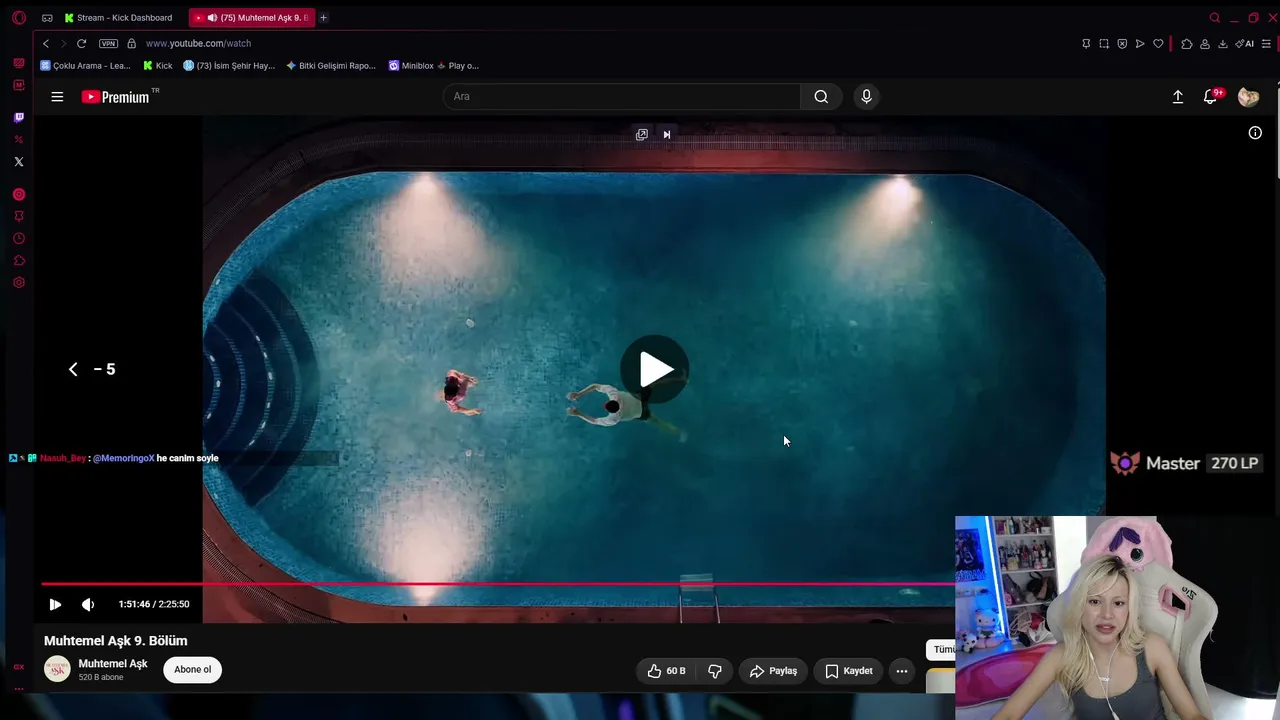Mute the video volume
This screenshot has width=1280, height=720.
tap(88, 604)
